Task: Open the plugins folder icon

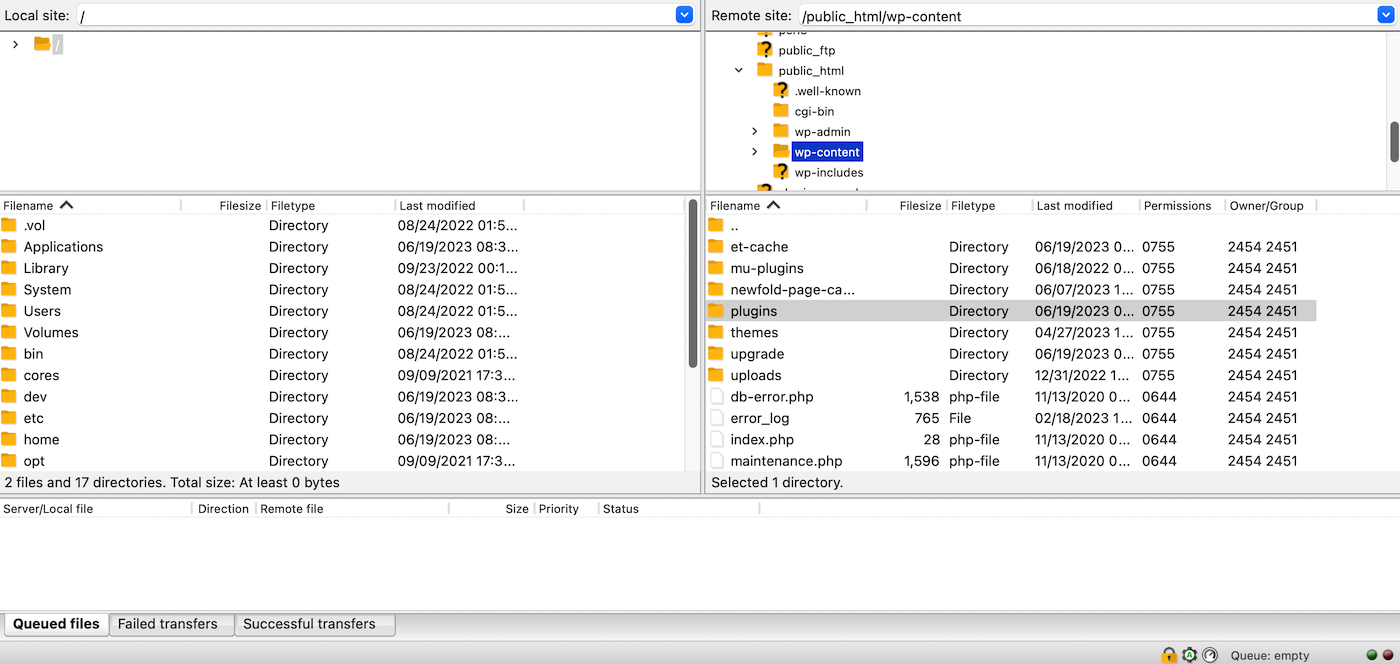Action: [x=716, y=311]
